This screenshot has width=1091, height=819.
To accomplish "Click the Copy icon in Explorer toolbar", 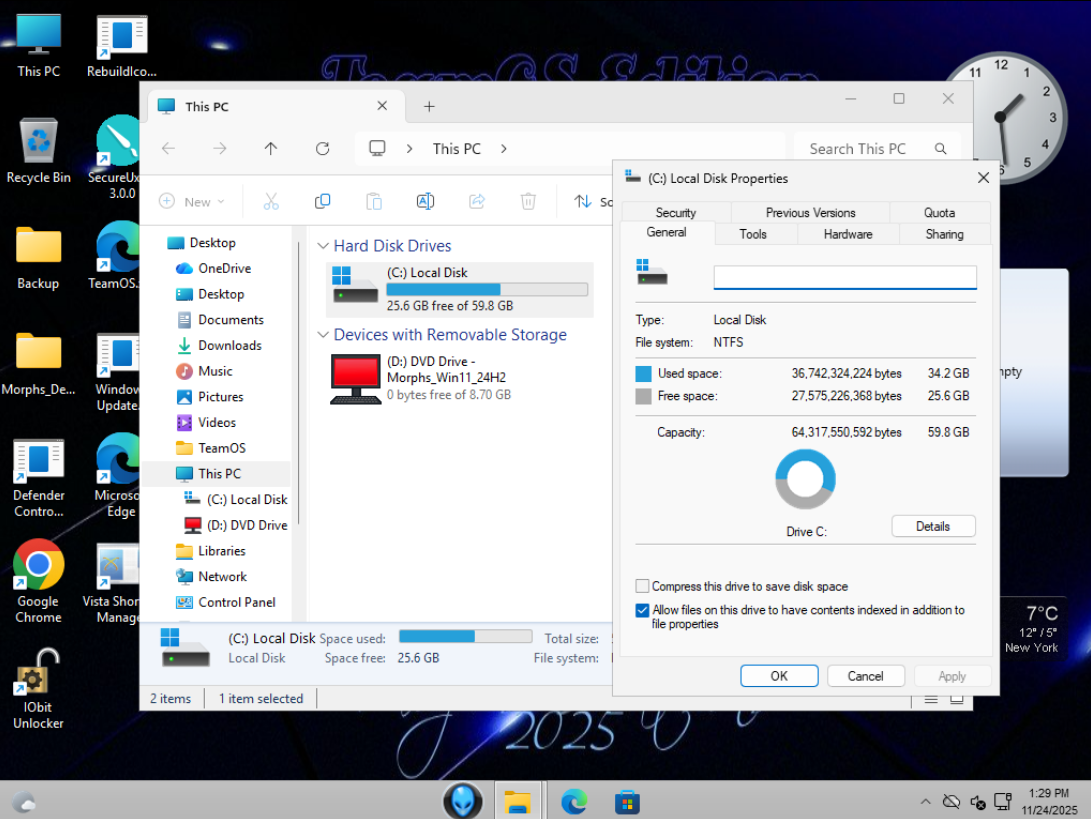I will pyautogui.click(x=322, y=201).
